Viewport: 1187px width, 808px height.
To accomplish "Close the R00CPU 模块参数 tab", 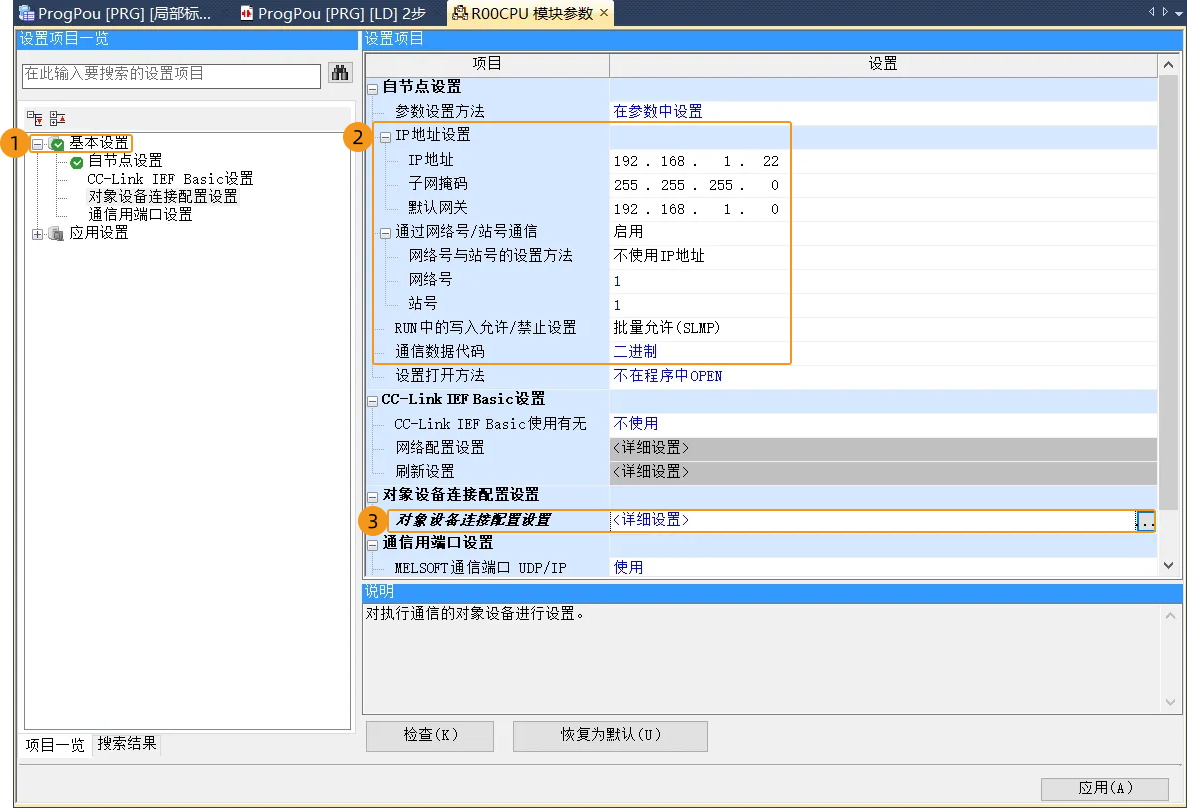I will click(x=604, y=14).
